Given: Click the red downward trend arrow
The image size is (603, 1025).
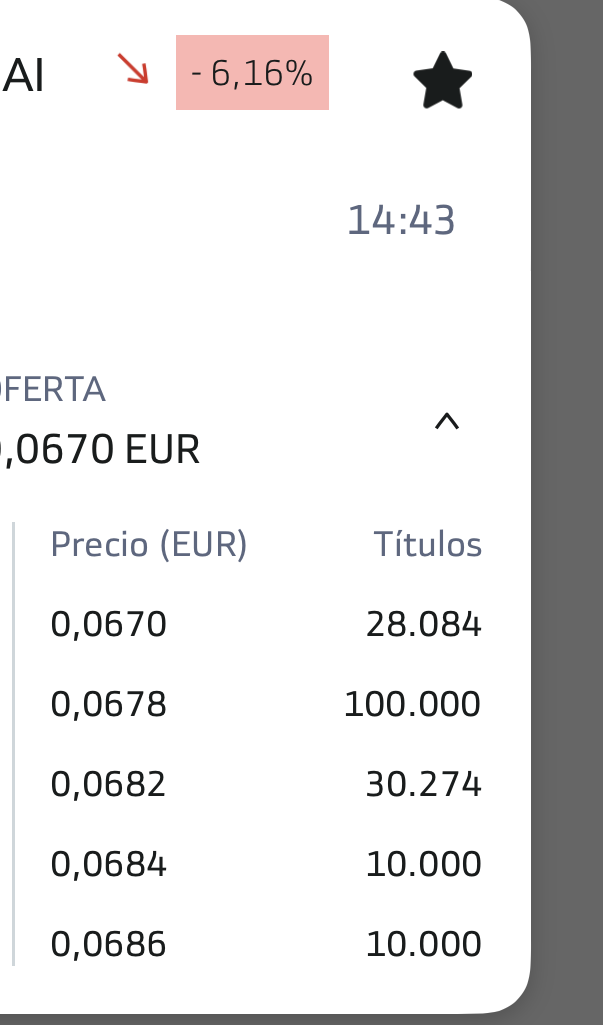Looking at the screenshot, I should click(132, 69).
